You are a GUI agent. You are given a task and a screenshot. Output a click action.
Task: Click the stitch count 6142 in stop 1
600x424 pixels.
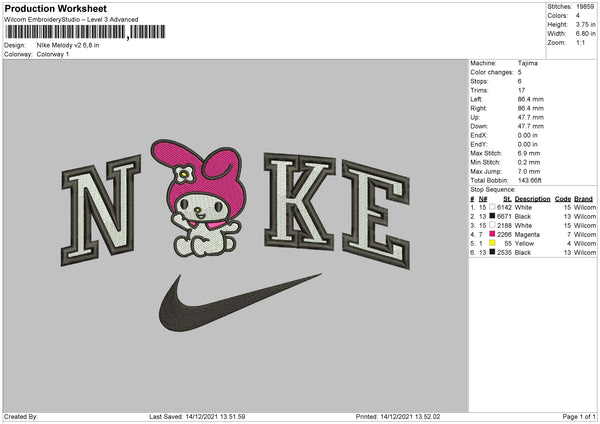point(504,207)
